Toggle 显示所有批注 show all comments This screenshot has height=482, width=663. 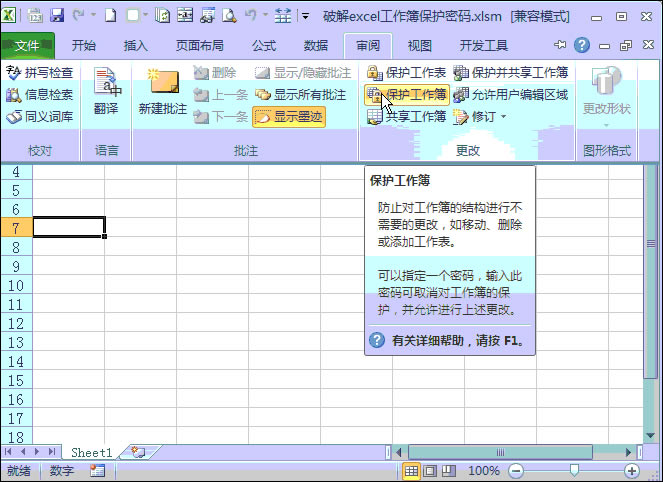(x=300, y=95)
